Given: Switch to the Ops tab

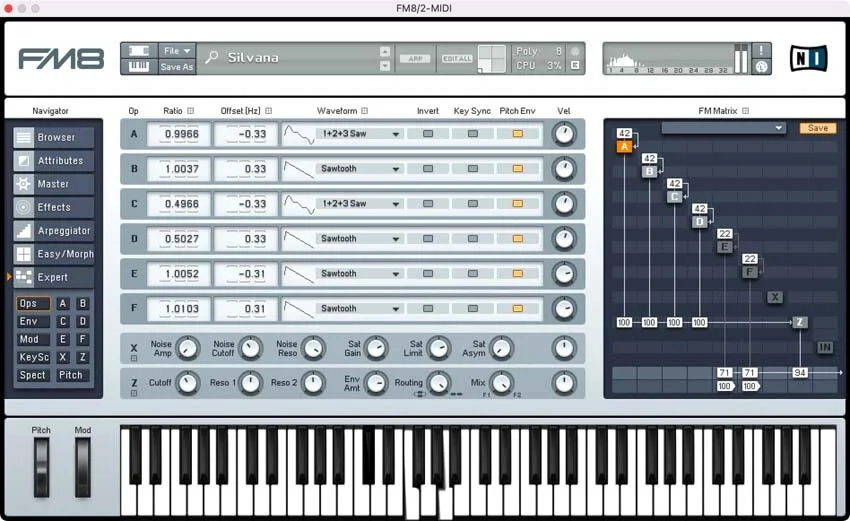Looking at the screenshot, I should [33, 304].
